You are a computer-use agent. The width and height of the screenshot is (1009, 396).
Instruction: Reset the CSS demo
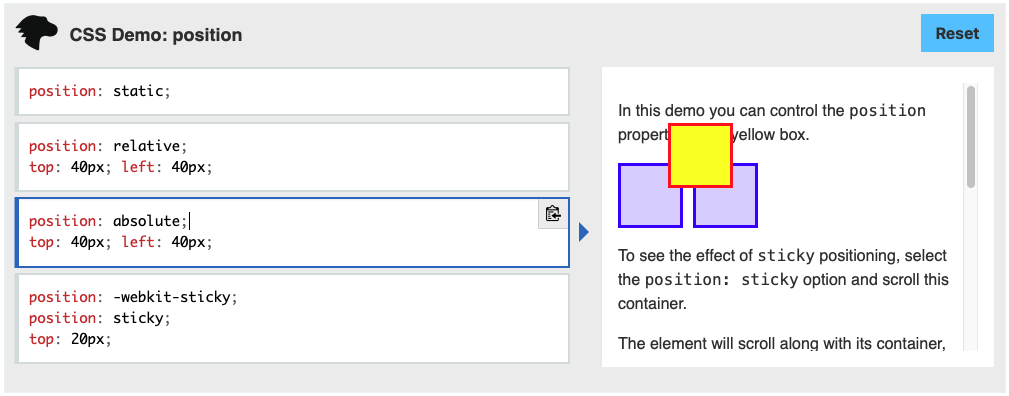[x=957, y=33]
